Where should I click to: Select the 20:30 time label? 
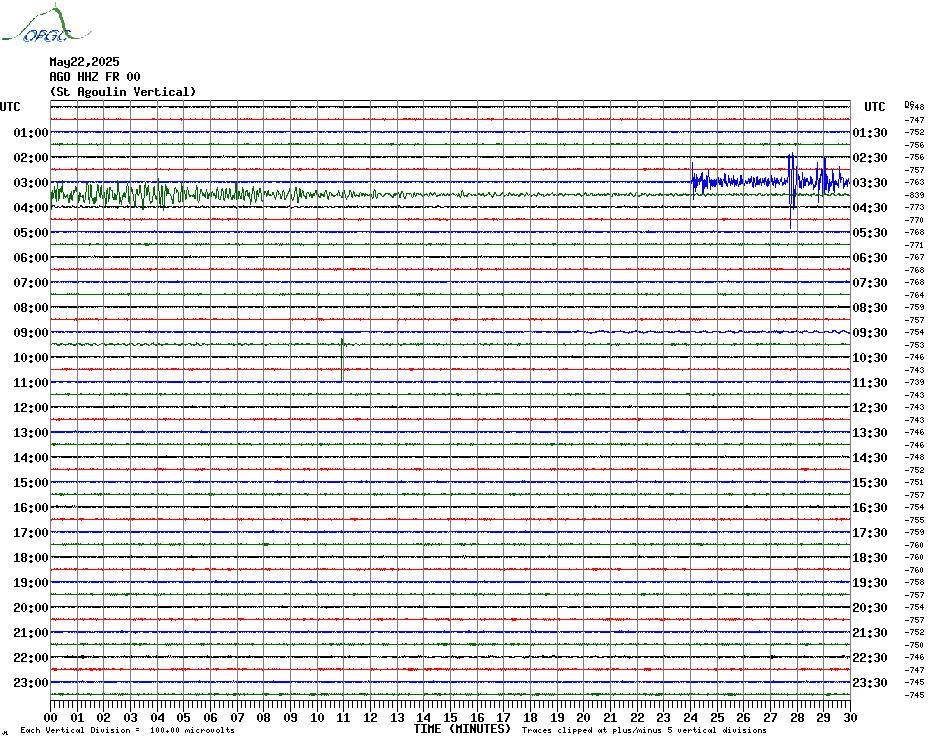click(x=870, y=608)
